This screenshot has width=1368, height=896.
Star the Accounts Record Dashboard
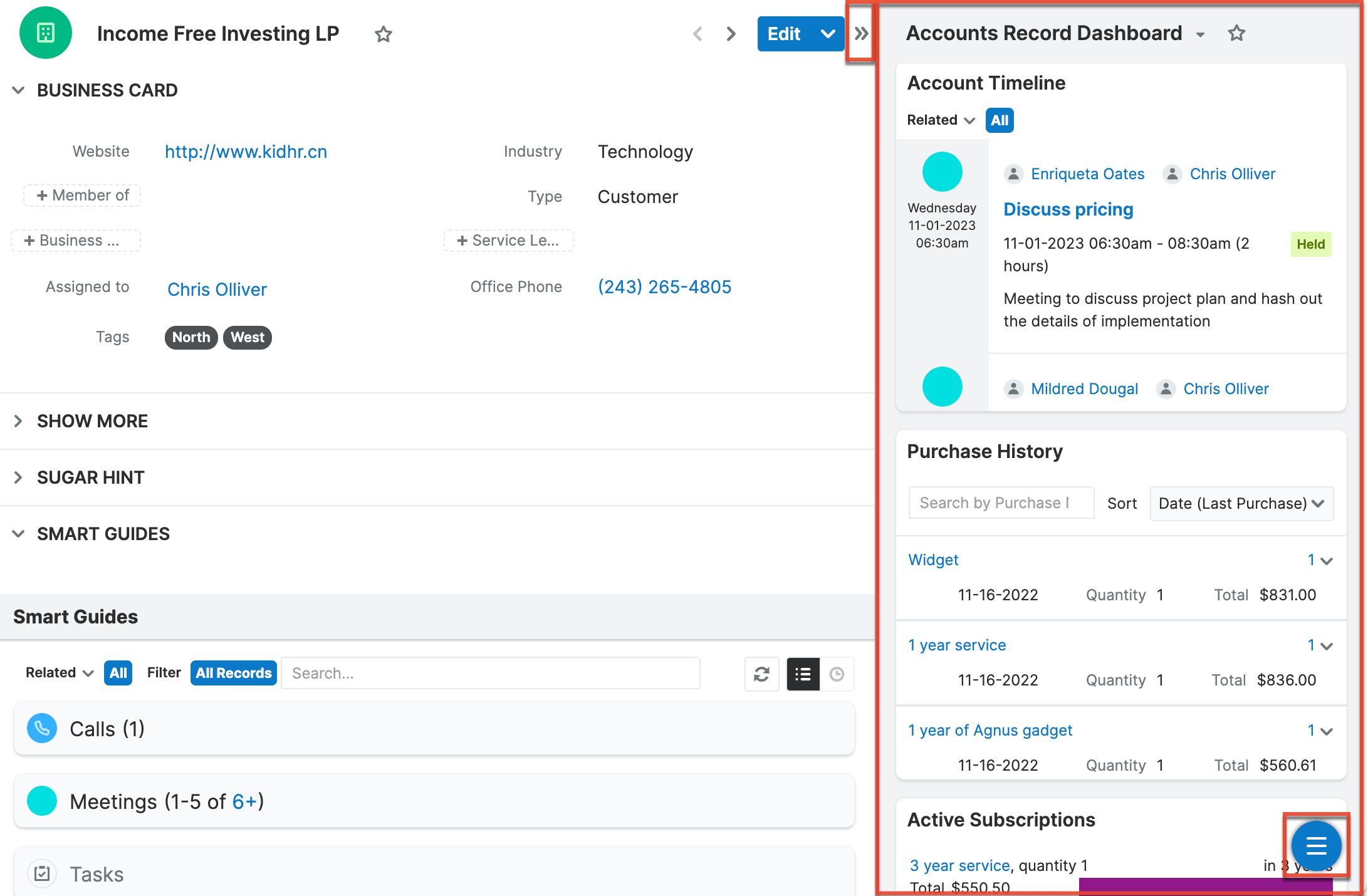click(x=1236, y=33)
